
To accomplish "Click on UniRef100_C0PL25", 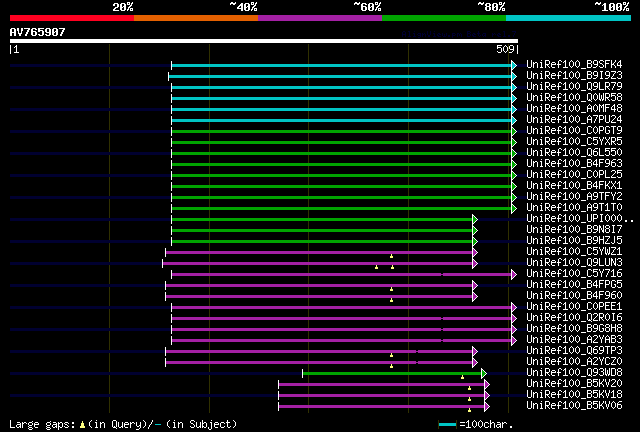I will 574,175.
